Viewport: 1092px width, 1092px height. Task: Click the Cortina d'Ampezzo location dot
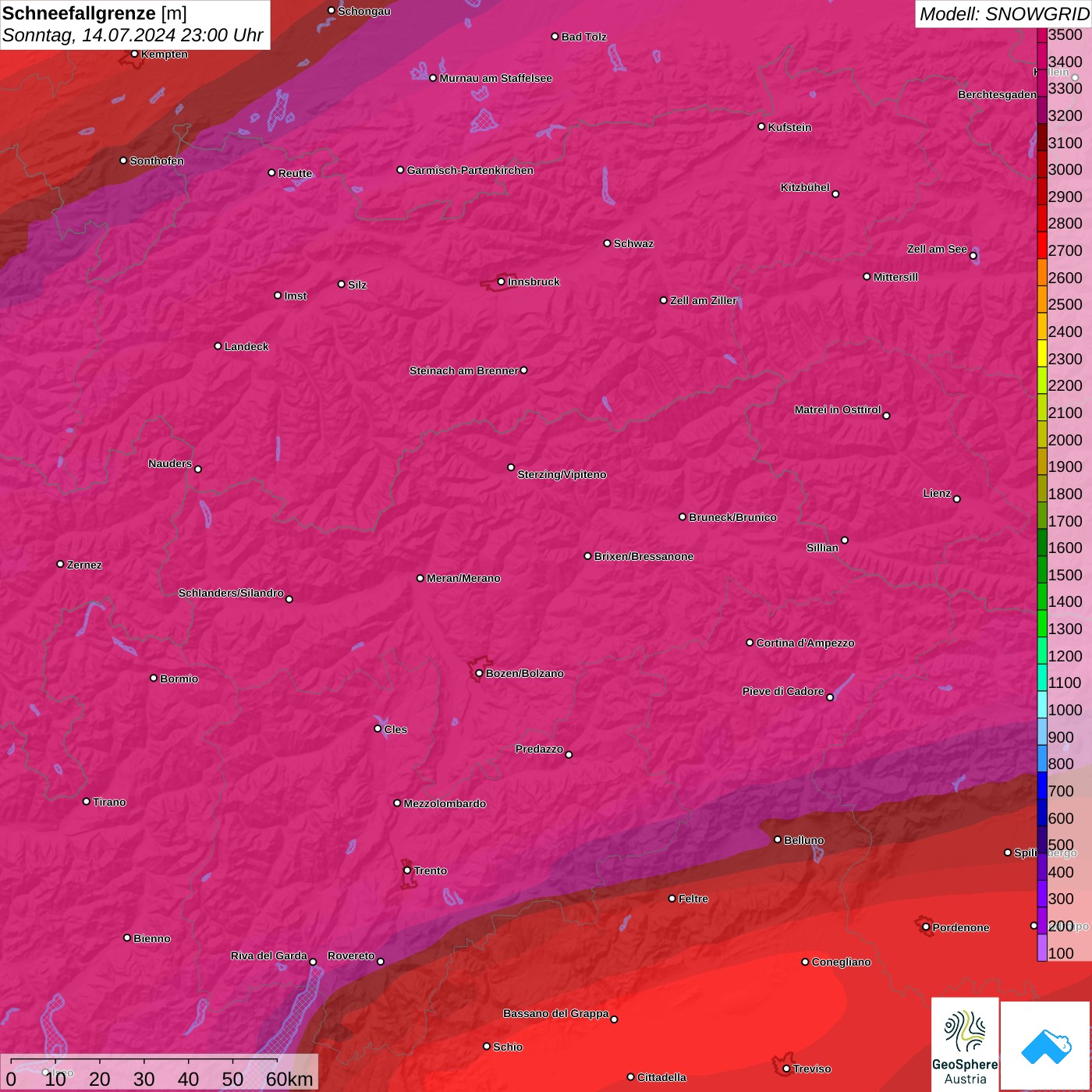coord(750,643)
